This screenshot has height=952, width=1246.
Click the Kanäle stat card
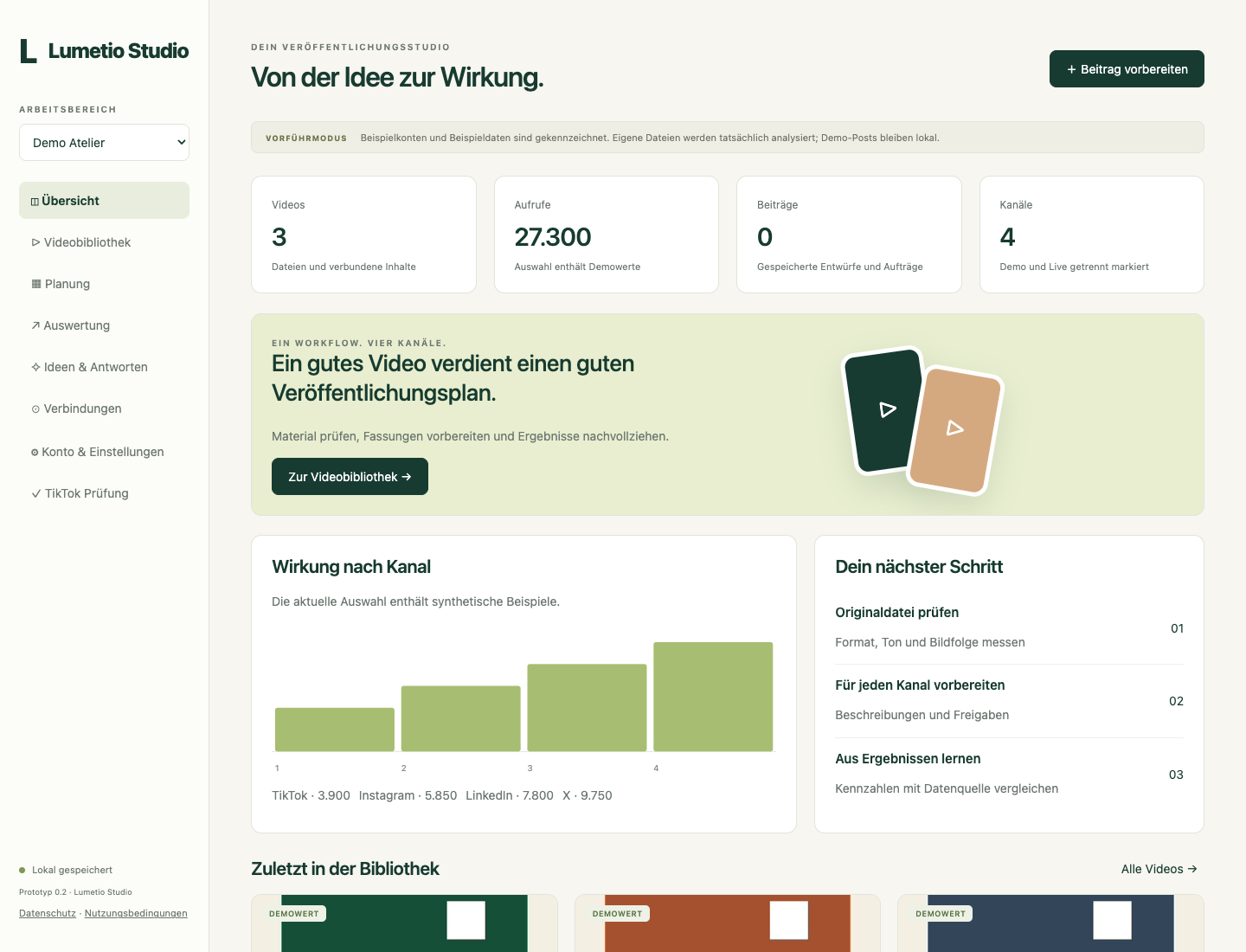pyautogui.click(x=1092, y=235)
